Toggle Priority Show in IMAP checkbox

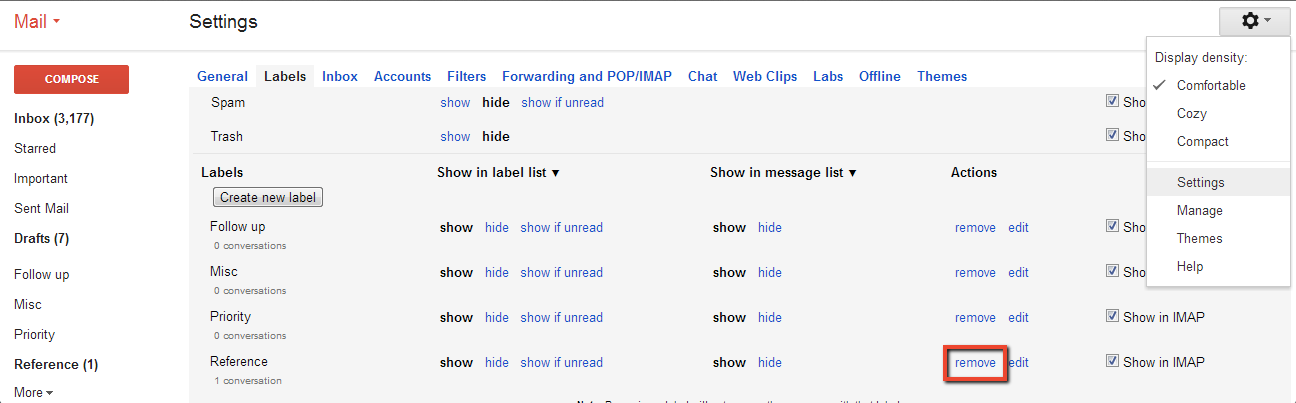tap(1112, 316)
